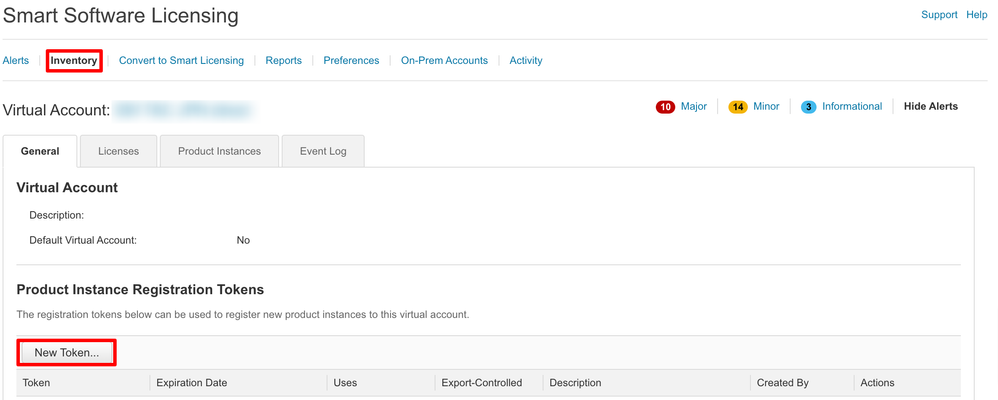Sort by the Uses column header

point(345,383)
